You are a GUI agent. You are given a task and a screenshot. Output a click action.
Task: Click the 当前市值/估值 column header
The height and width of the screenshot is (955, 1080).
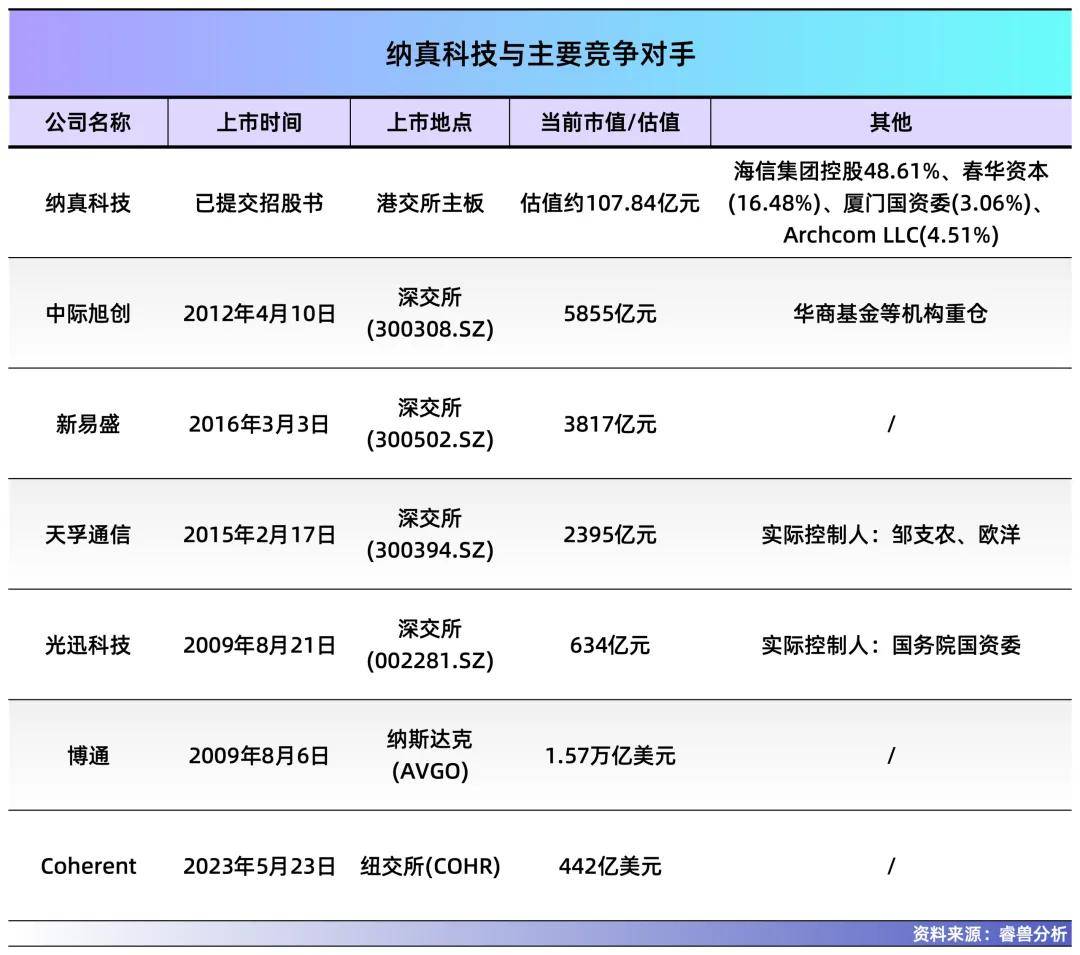[610, 122]
